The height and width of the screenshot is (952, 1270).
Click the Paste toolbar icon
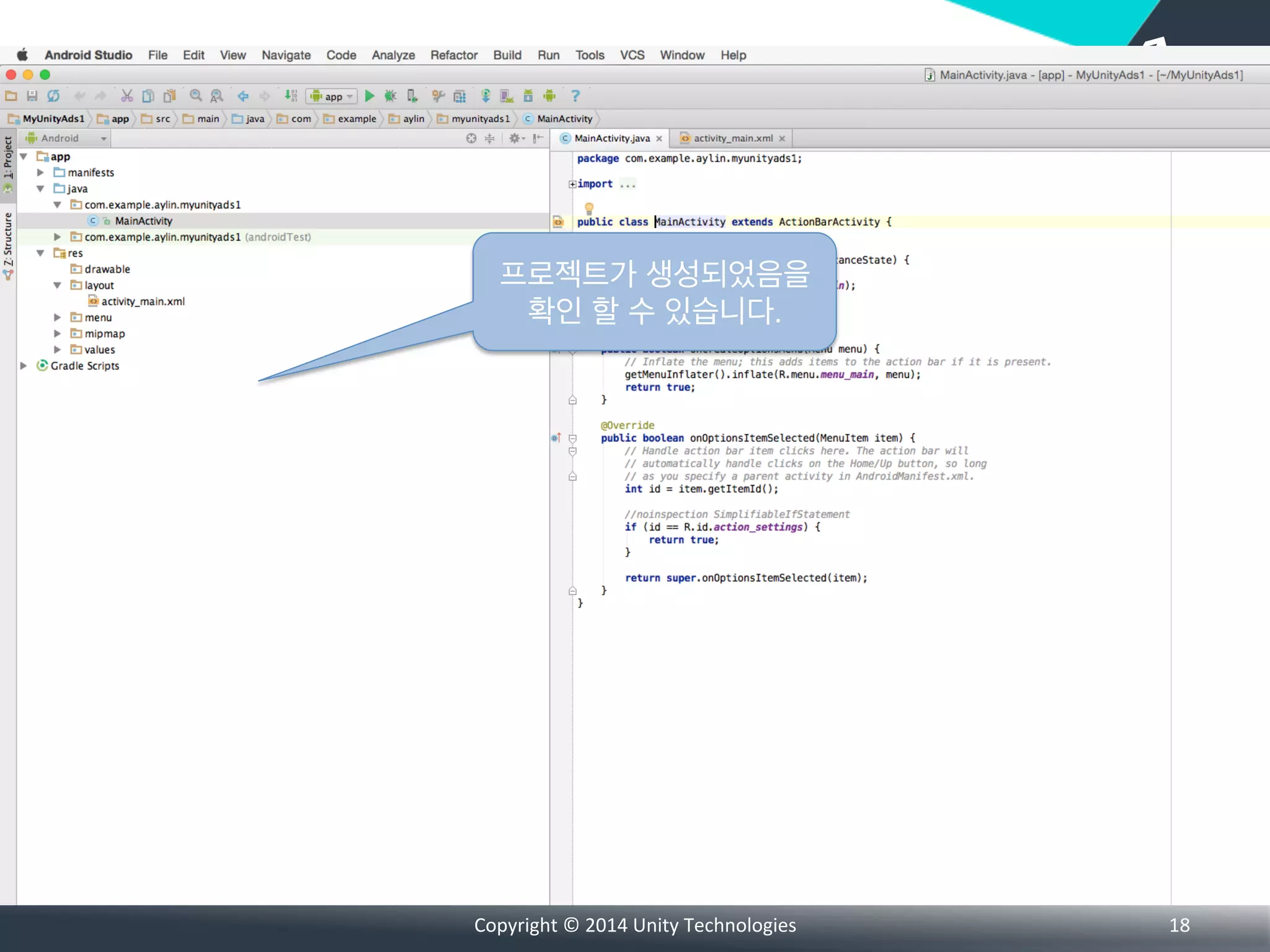[x=169, y=96]
